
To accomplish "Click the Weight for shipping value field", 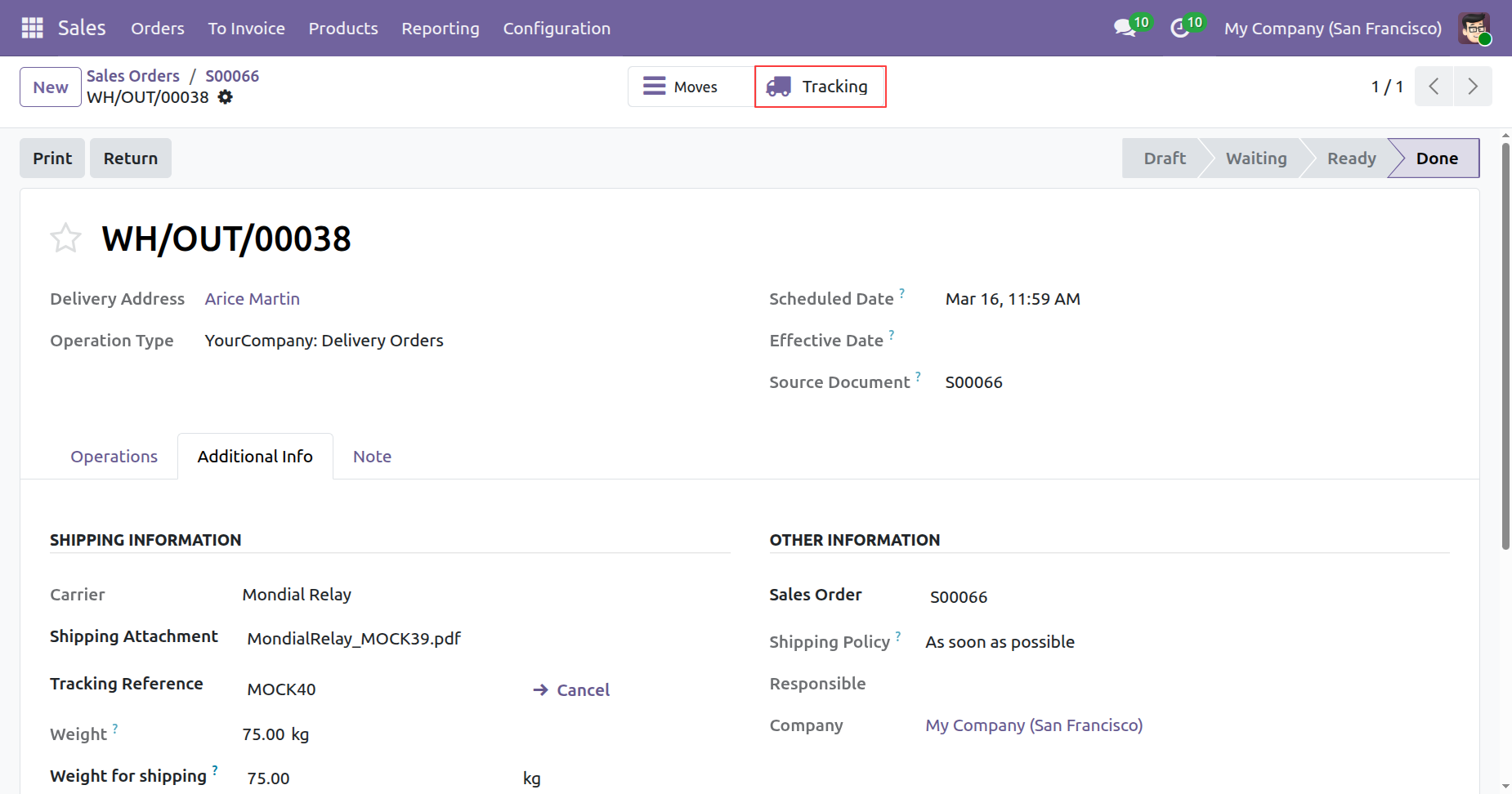I will [x=376, y=778].
